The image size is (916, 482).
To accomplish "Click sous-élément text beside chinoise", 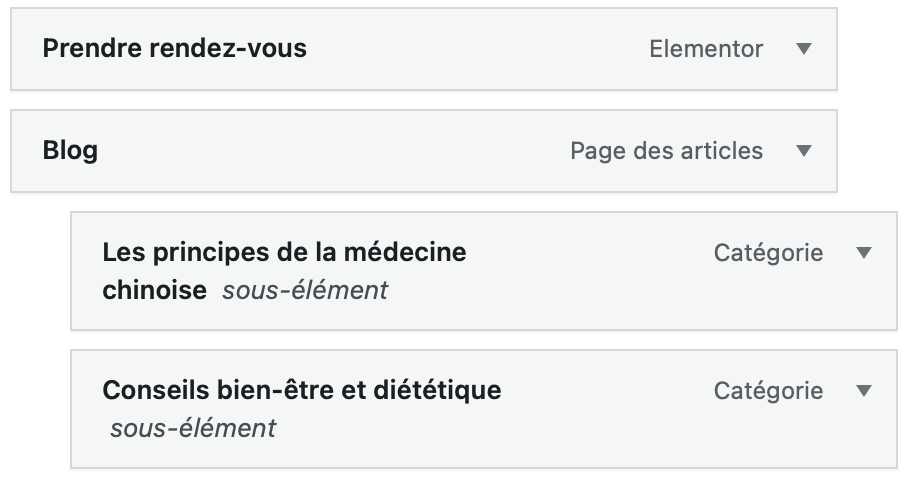I will pyautogui.click(x=305, y=291).
